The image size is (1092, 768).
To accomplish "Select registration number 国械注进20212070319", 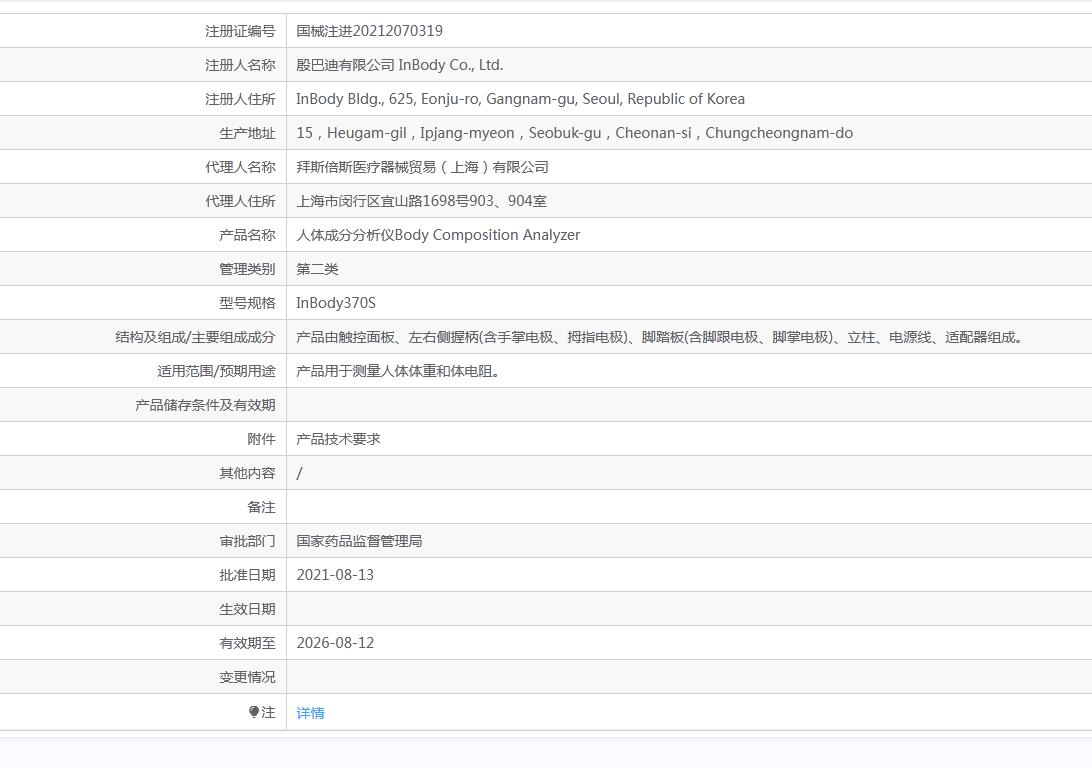I will pos(369,31).
